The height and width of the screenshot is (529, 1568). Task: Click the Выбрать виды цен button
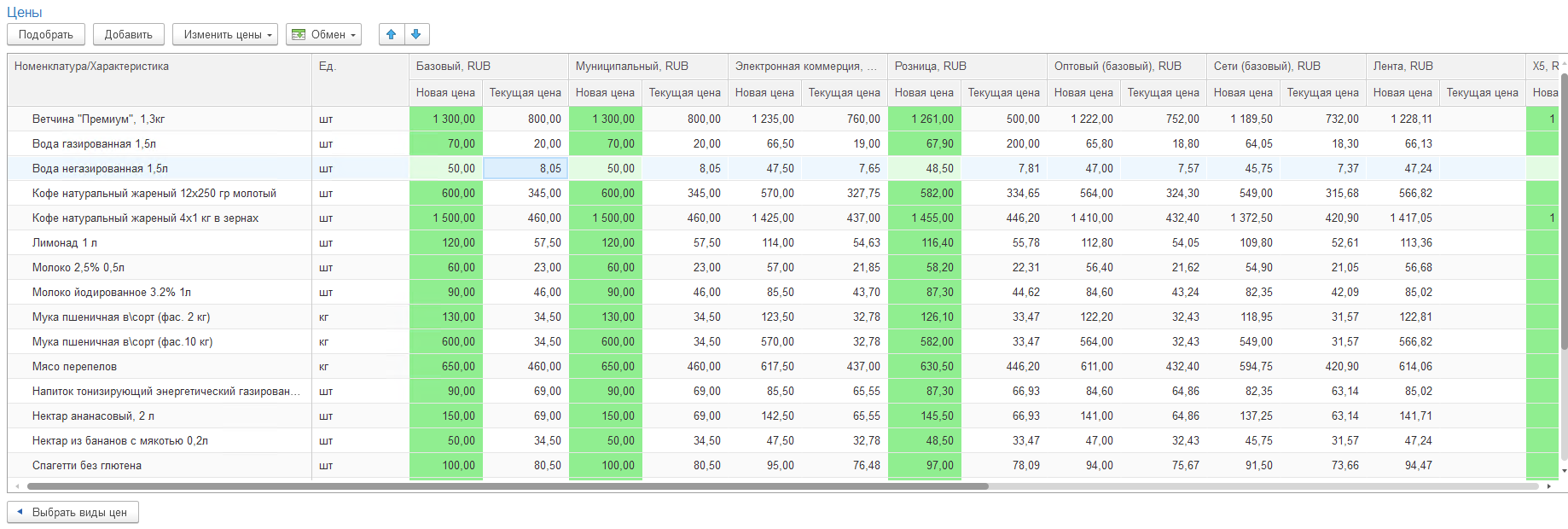coord(73,512)
